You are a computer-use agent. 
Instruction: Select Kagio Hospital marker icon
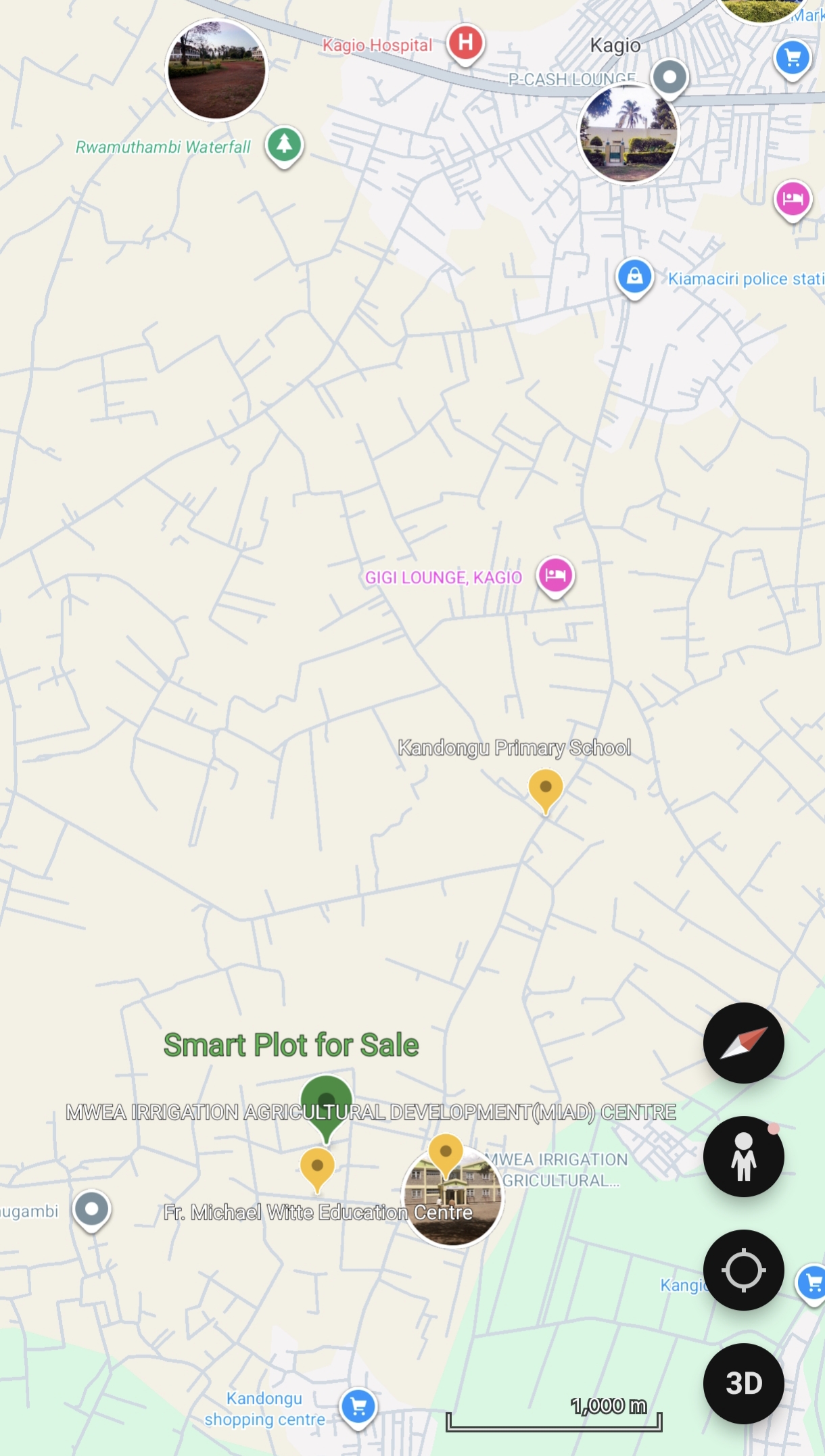click(465, 44)
